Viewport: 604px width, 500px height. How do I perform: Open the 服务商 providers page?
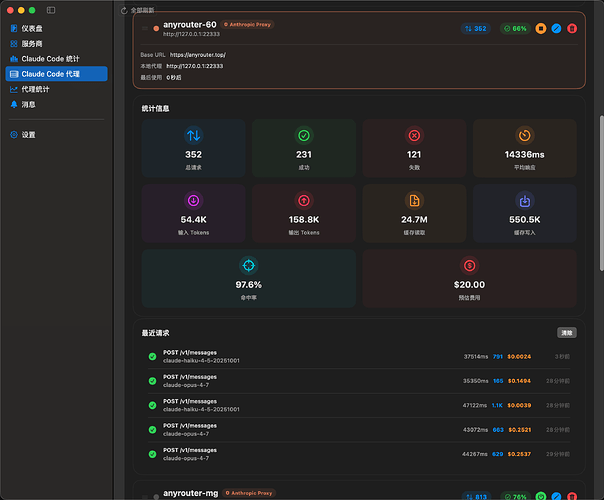pos(56,44)
